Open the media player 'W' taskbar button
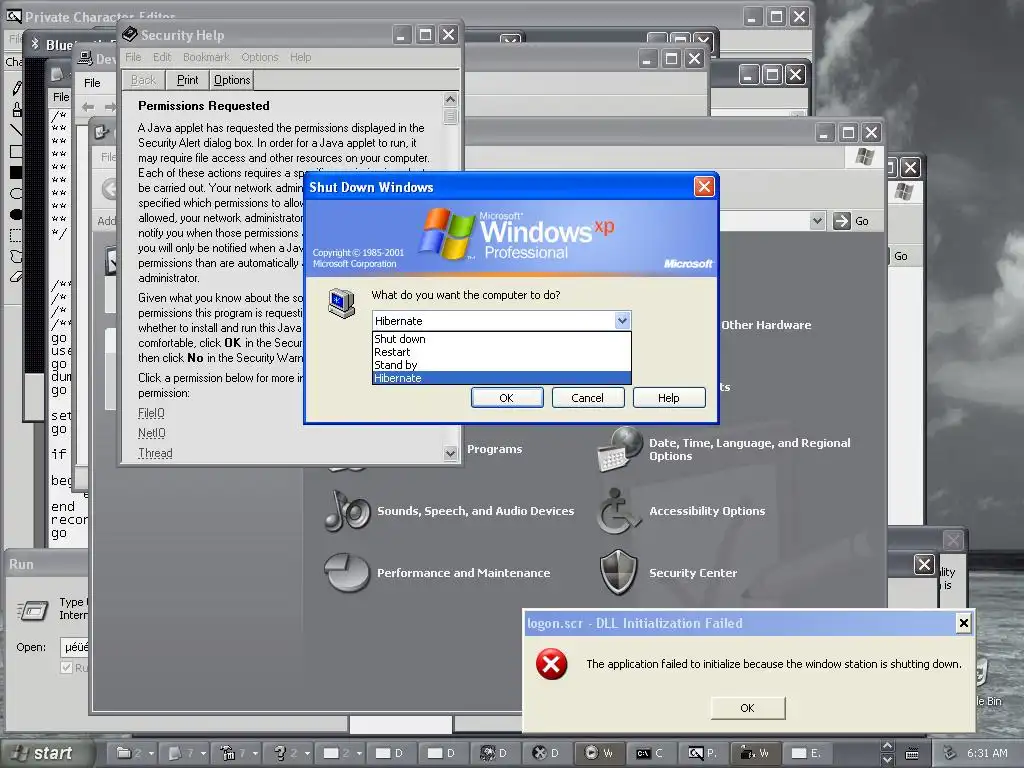 tap(600, 753)
